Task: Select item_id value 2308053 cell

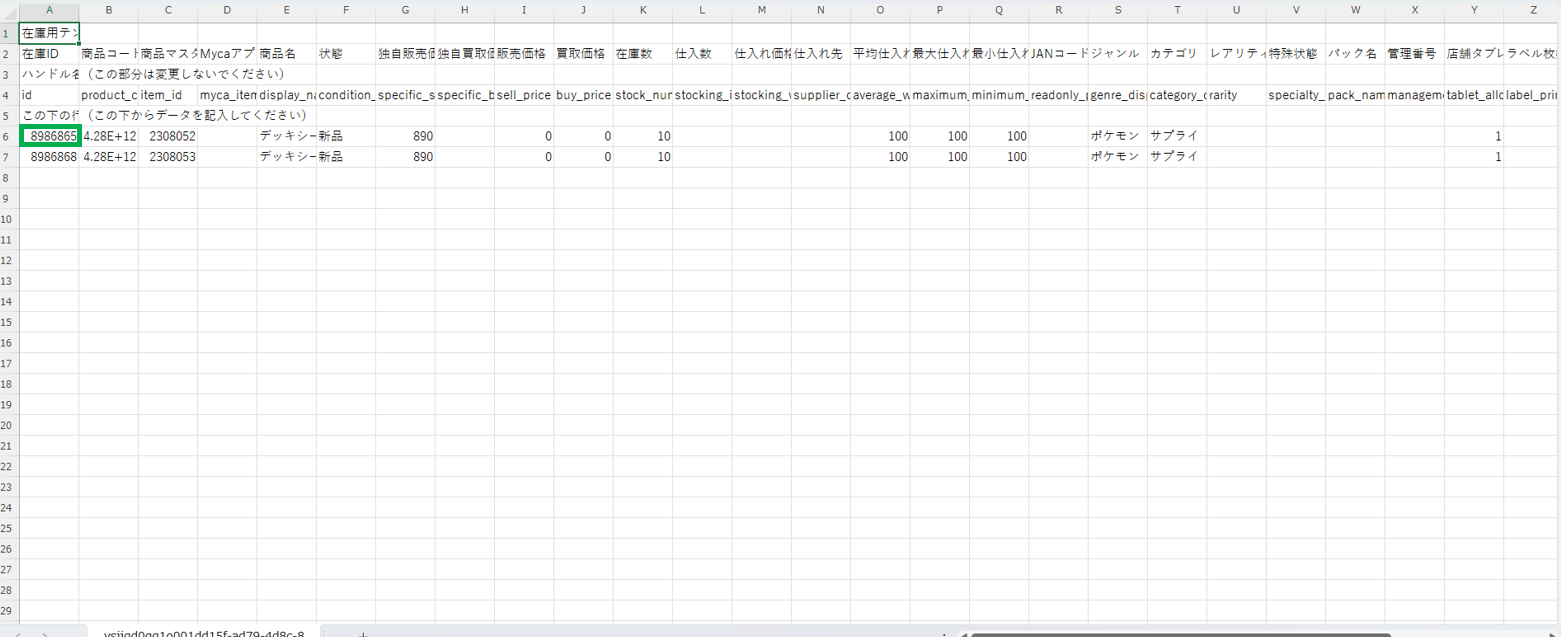Action: pyautogui.click(x=168, y=156)
